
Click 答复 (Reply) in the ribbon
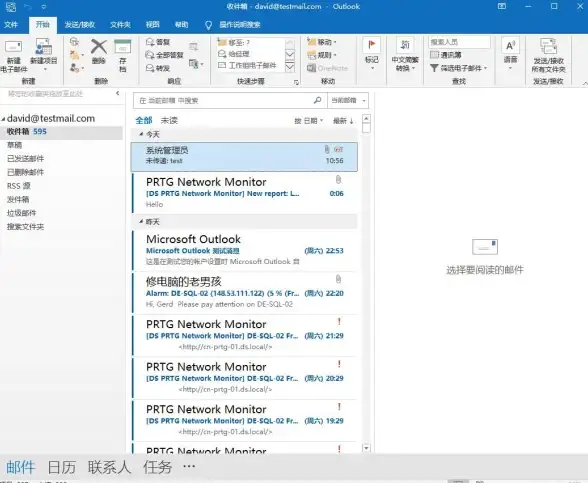(x=158, y=42)
